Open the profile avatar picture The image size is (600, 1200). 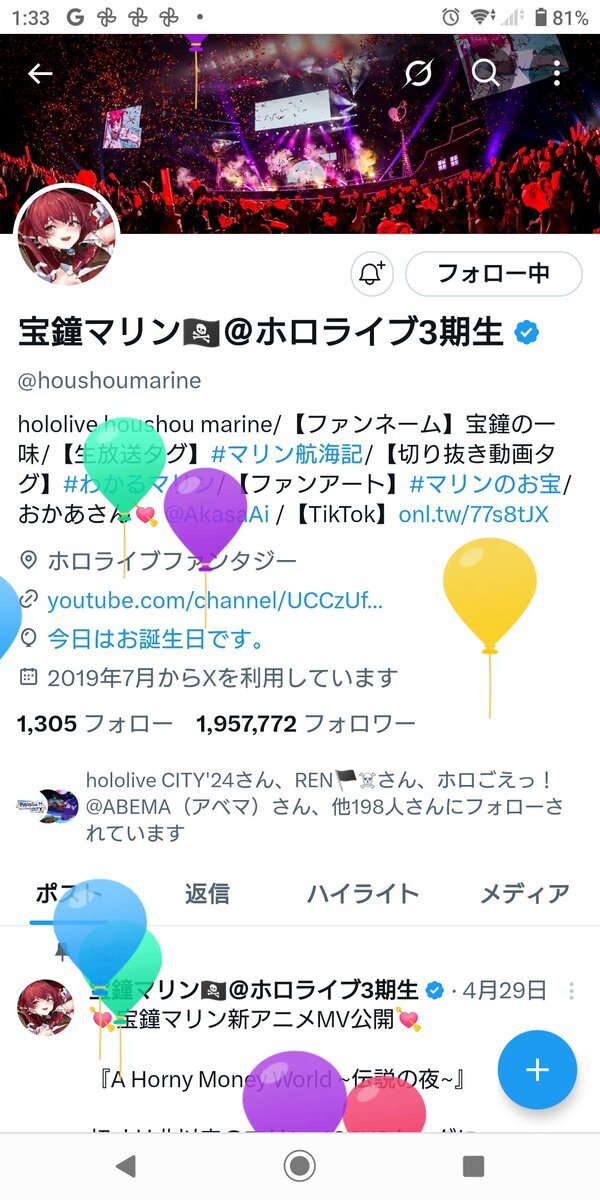68,235
